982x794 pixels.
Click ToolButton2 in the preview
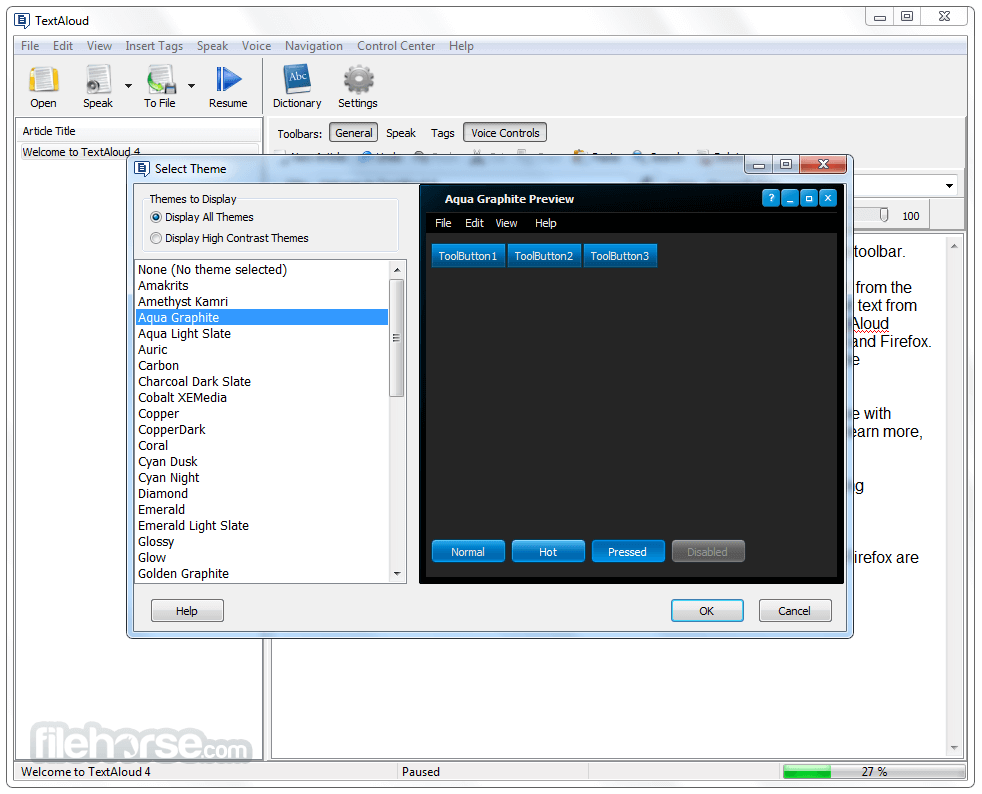pos(544,255)
